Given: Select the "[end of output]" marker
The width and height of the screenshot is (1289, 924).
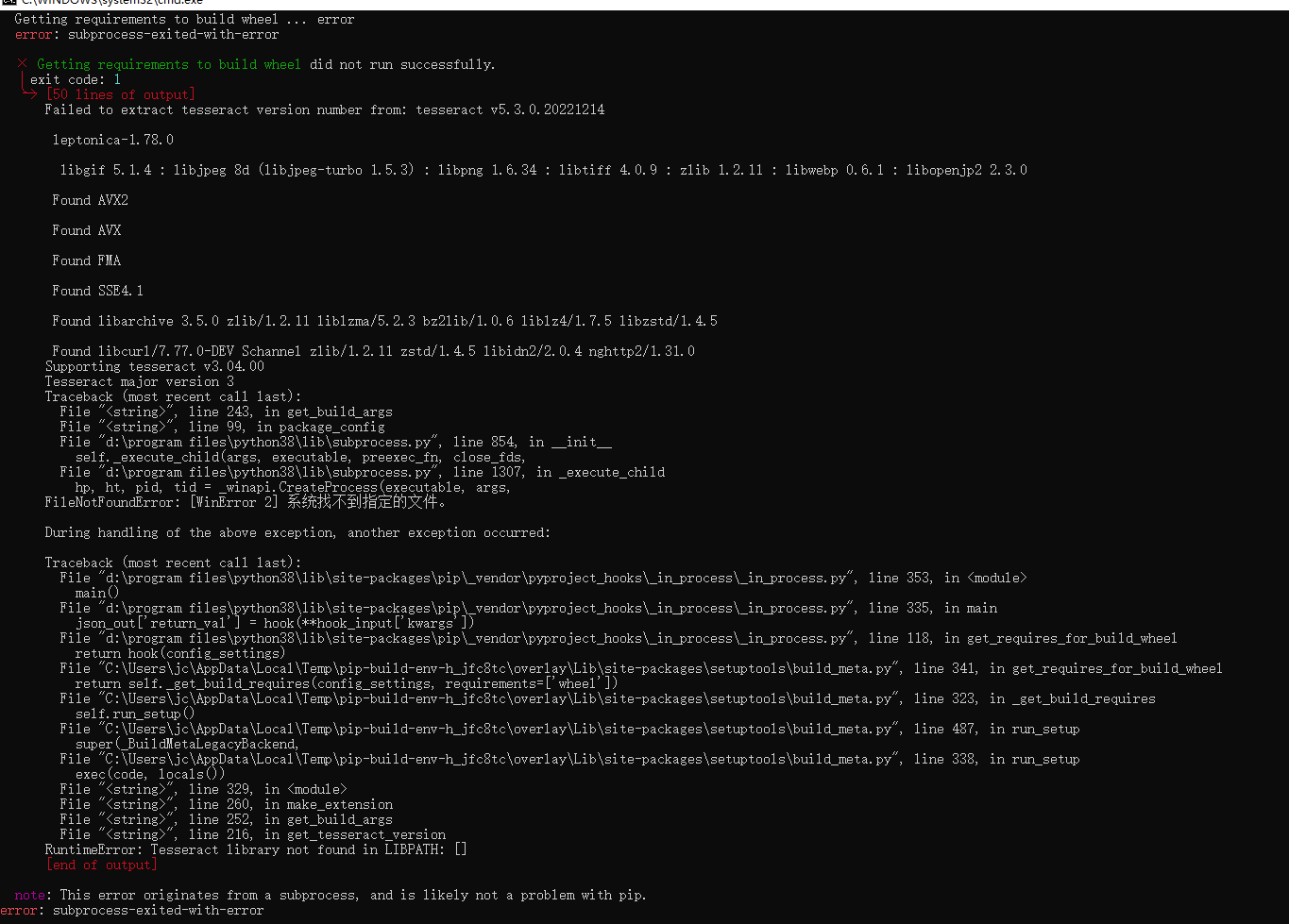Looking at the screenshot, I should (x=102, y=865).
